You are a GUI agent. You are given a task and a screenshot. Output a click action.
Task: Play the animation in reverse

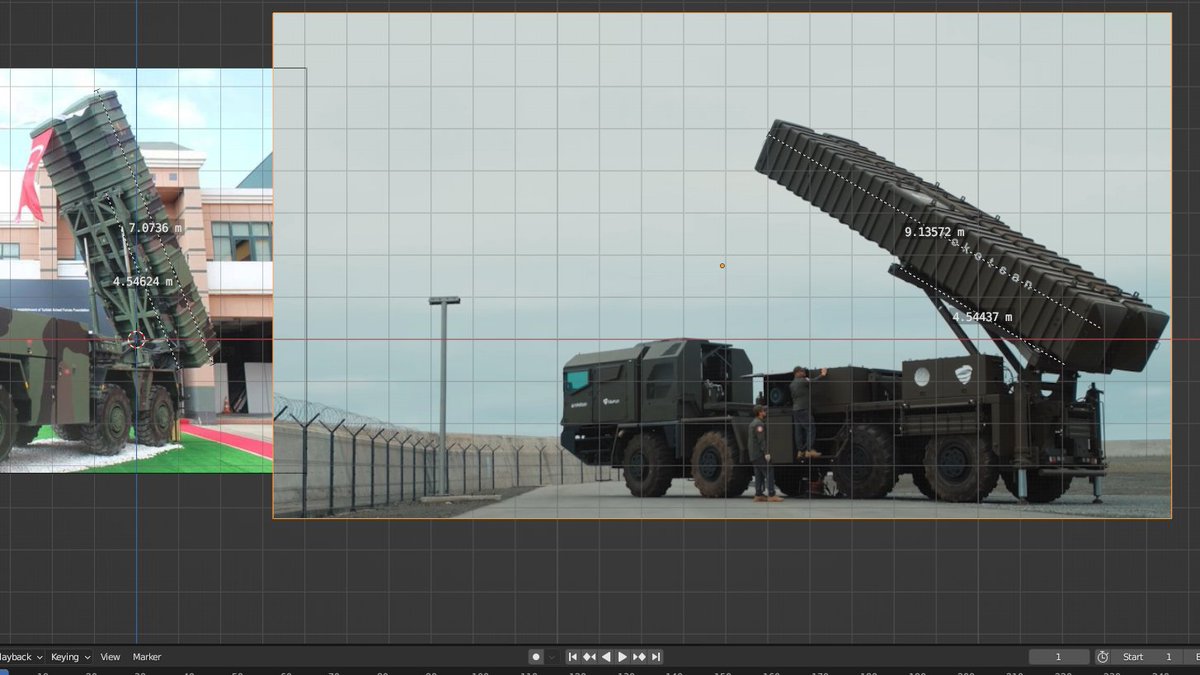[606, 657]
